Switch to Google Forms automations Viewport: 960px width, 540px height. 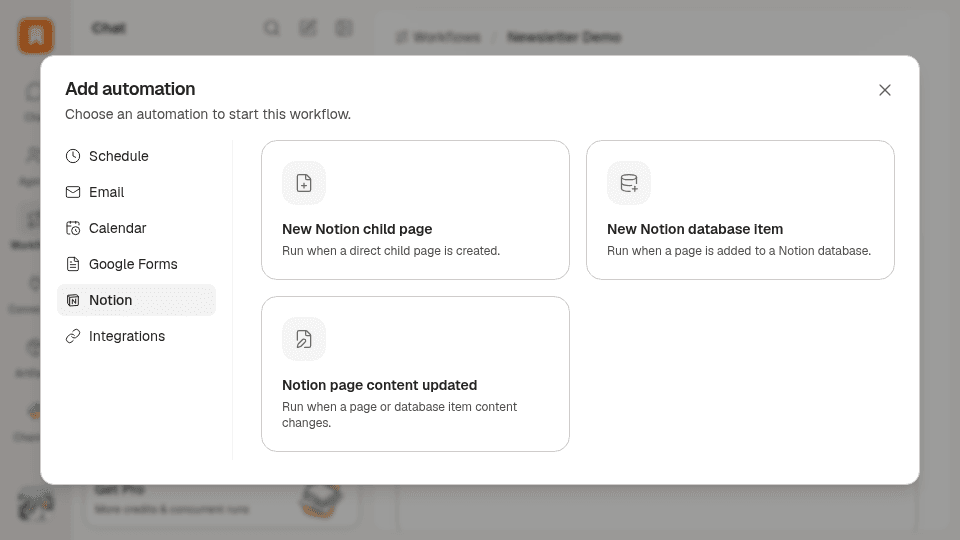click(x=136, y=264)
